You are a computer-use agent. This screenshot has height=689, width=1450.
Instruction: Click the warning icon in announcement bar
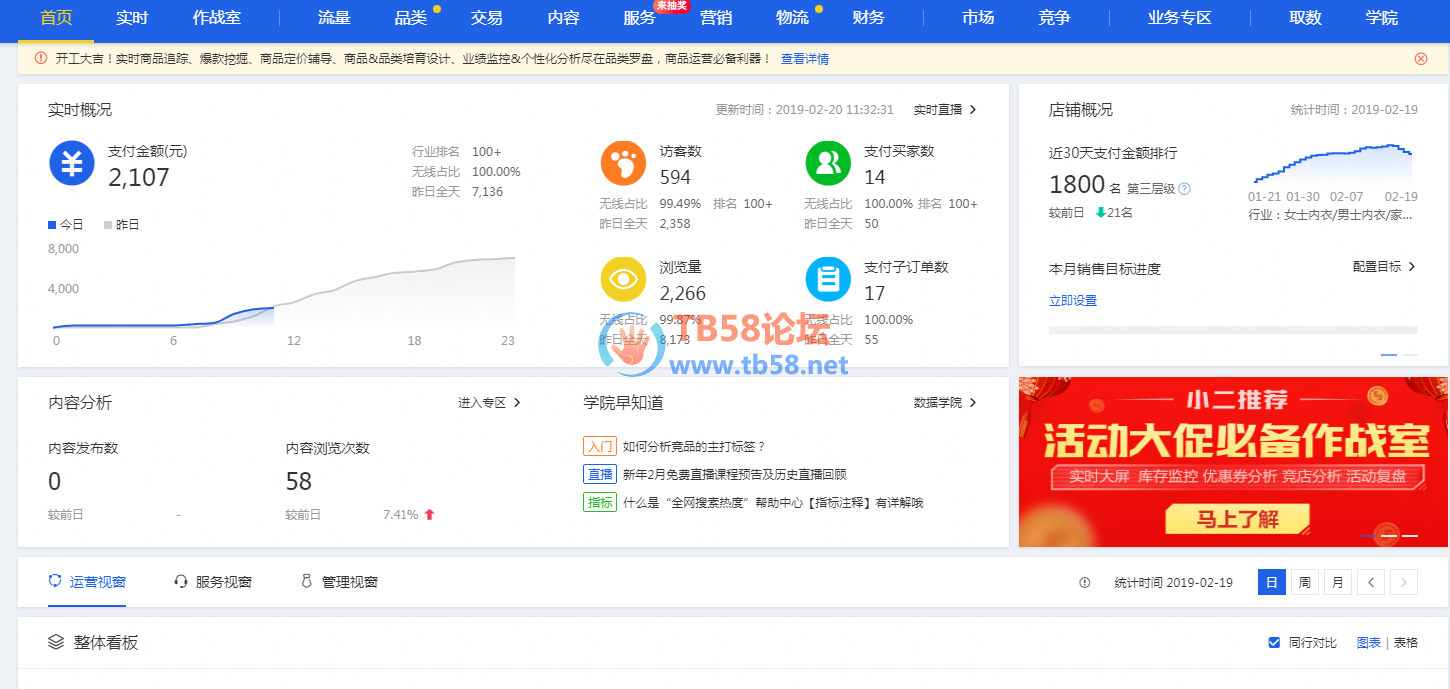[x=41, y=59]
